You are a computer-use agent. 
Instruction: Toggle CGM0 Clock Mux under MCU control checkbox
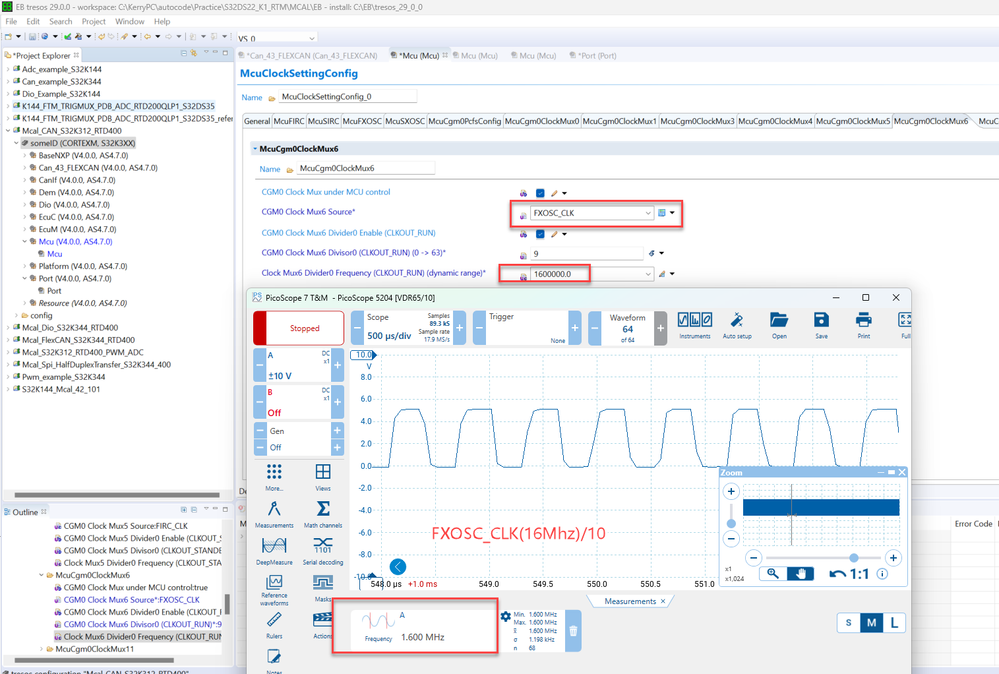(540, 193)
